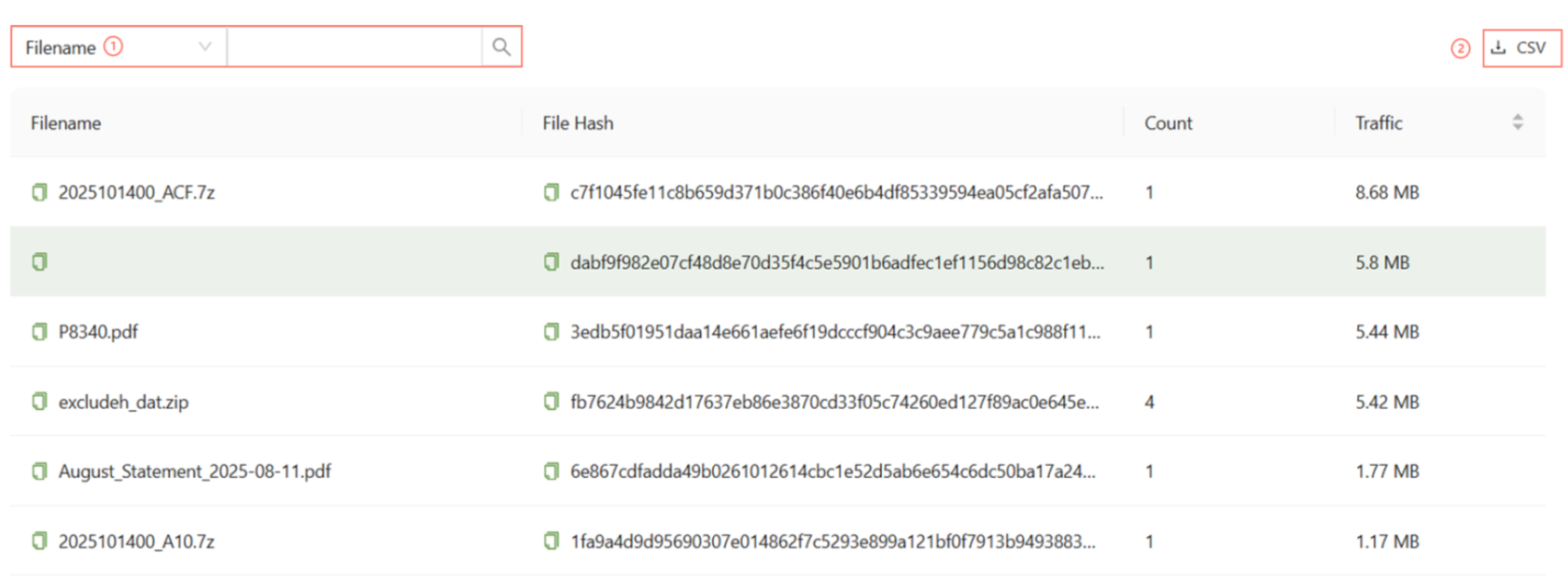
Task: Copy hash starting with c7f1045fe11c
Action: click(552, 192)
